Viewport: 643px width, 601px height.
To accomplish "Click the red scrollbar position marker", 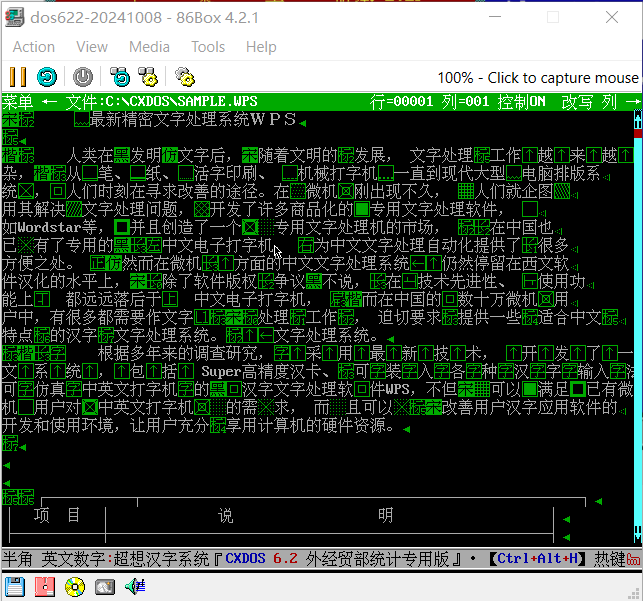I will click(638, 133).
